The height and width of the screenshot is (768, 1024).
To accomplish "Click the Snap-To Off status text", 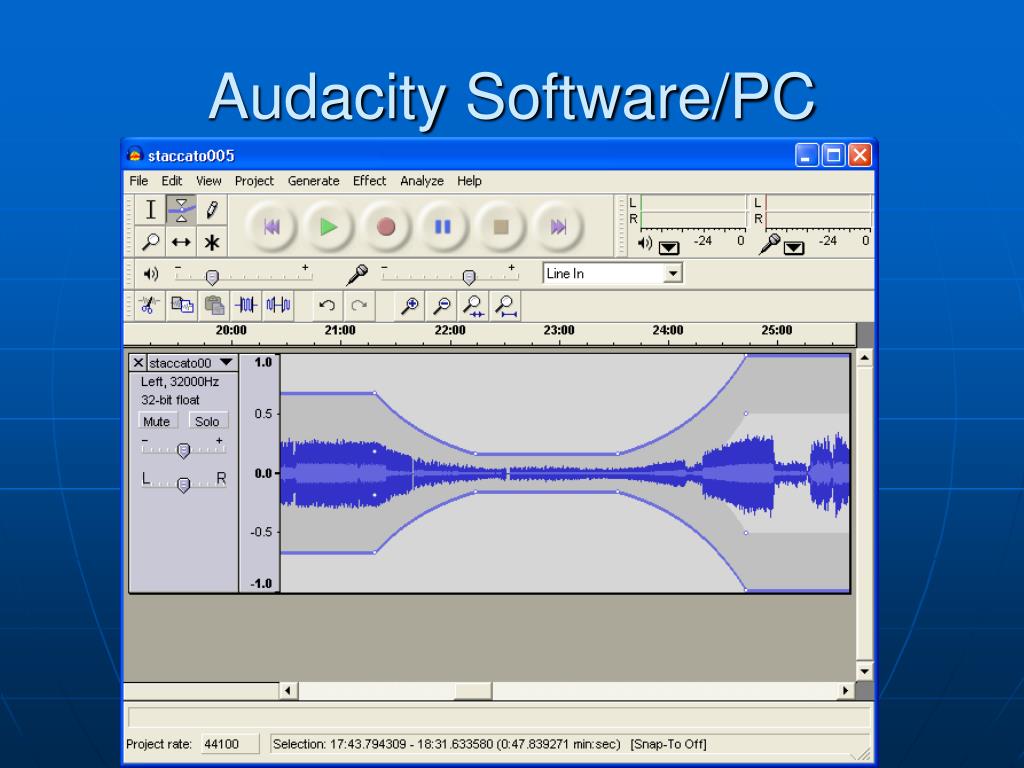I will 668,744.
